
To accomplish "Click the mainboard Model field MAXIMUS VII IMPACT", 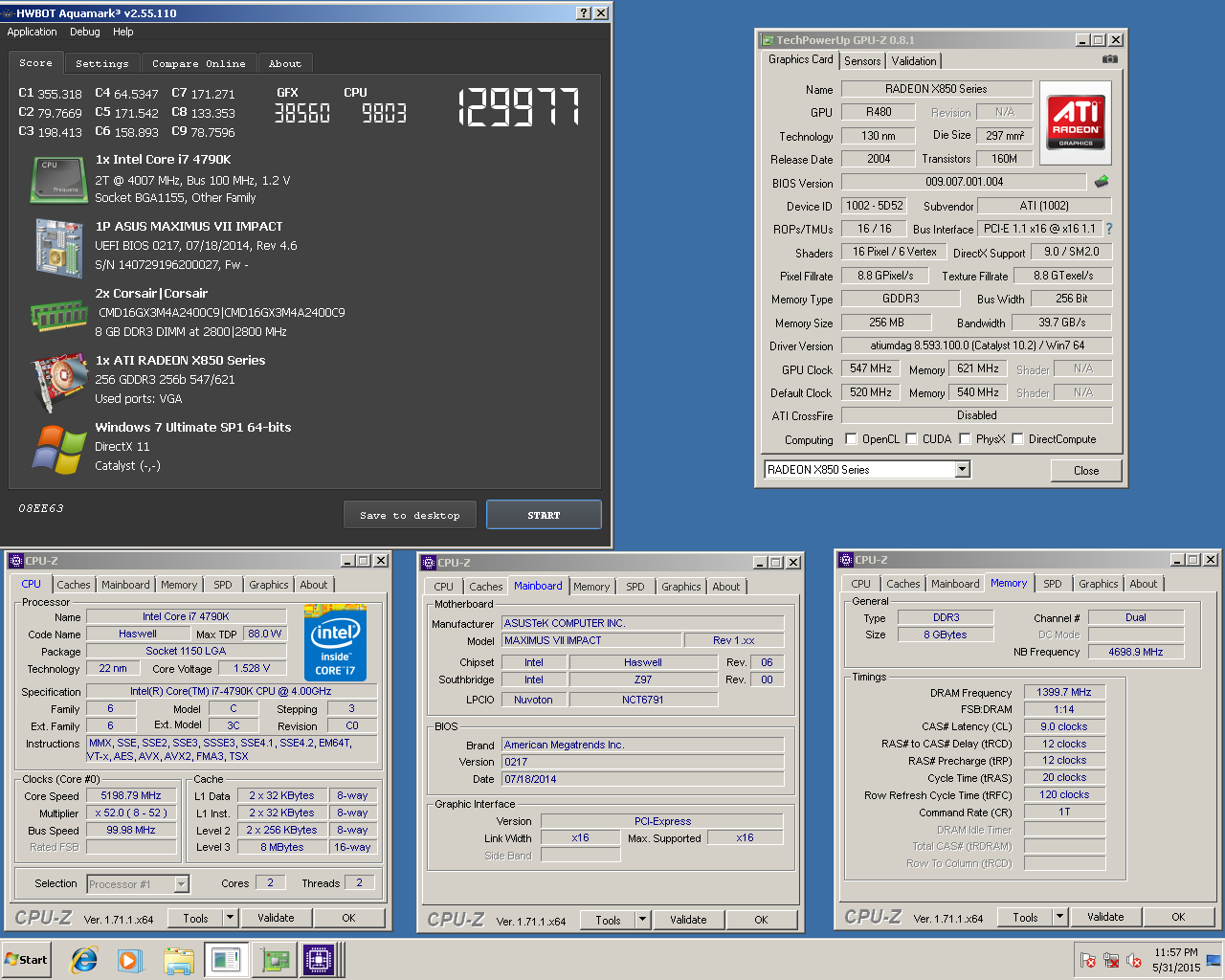I will click(591, 640).
